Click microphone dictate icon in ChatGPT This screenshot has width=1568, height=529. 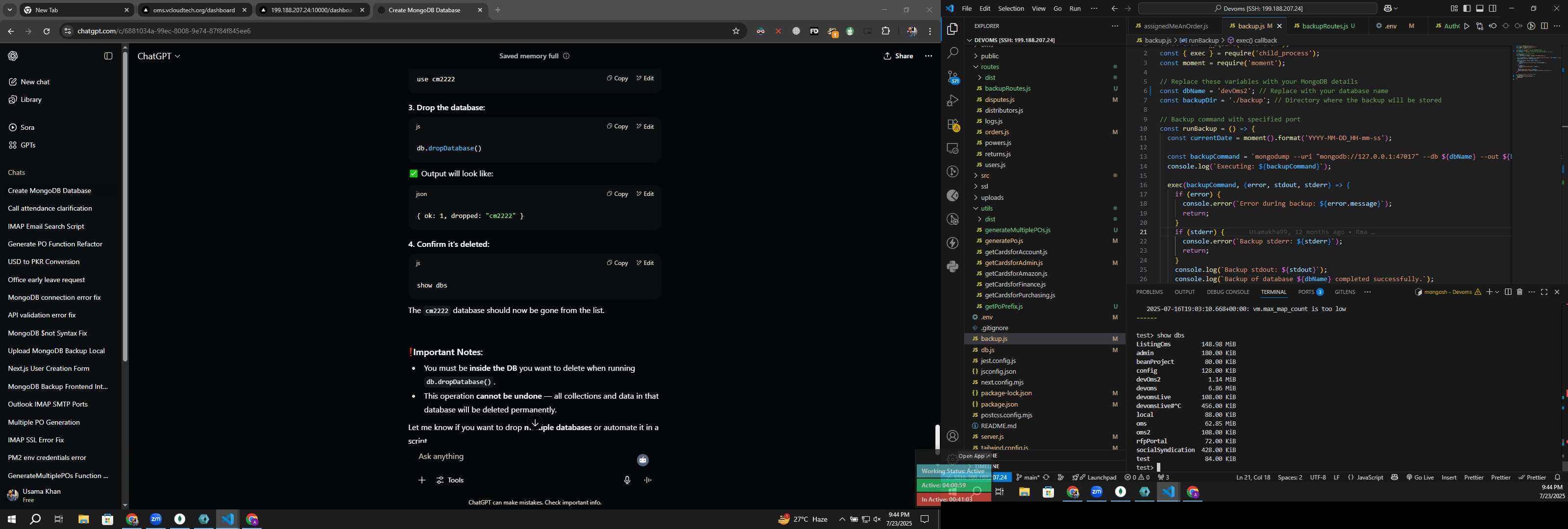click(627, 481)
